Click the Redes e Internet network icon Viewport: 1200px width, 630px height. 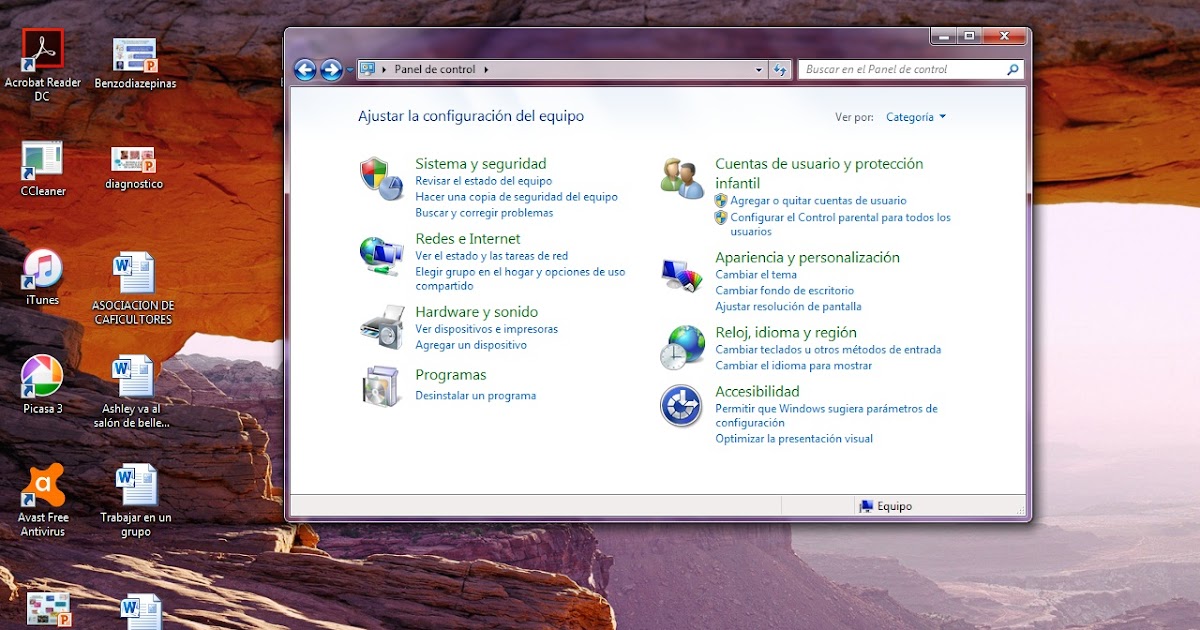[382, 250]
